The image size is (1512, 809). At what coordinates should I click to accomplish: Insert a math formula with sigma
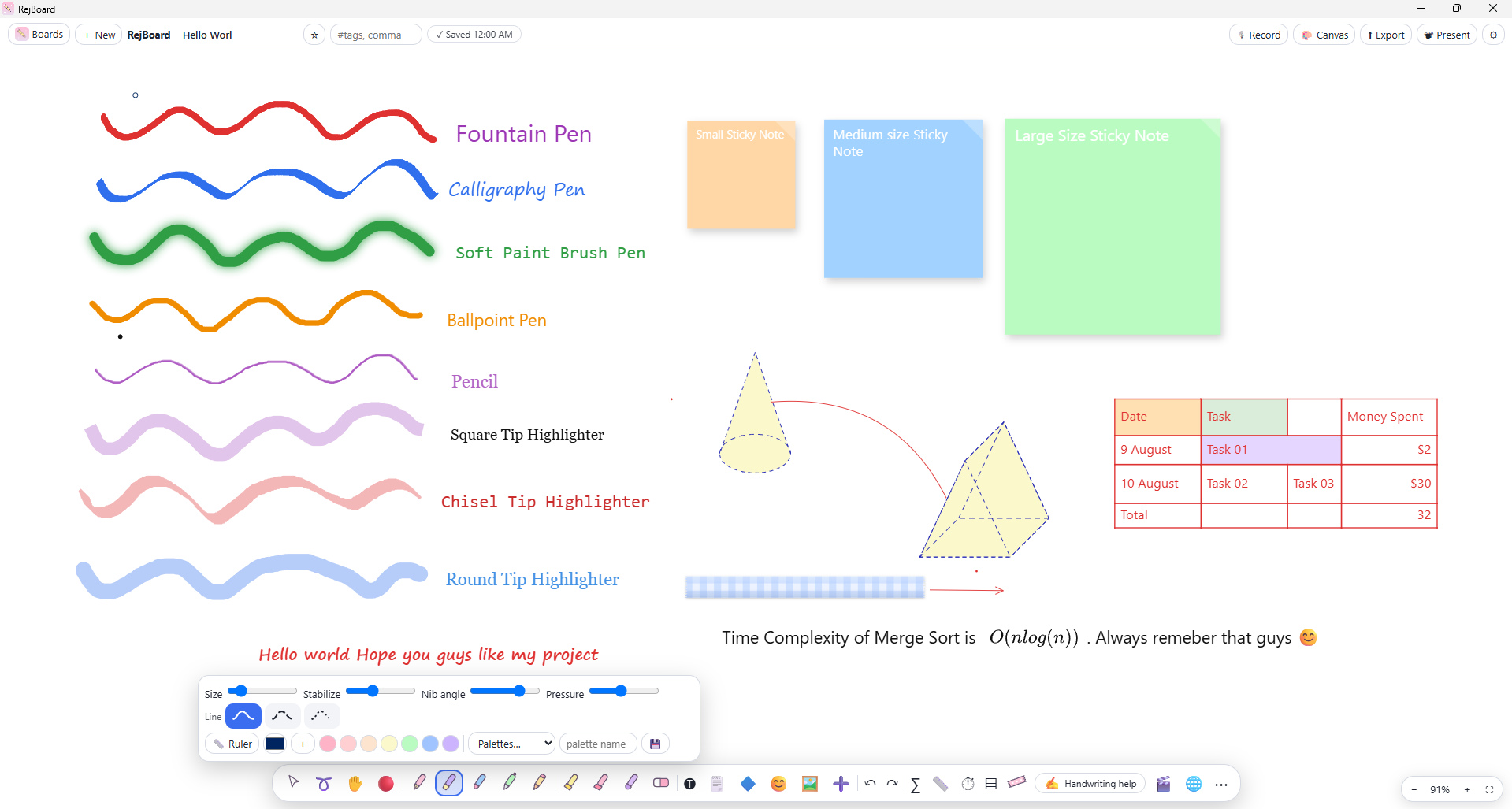[x=916, y=784]
